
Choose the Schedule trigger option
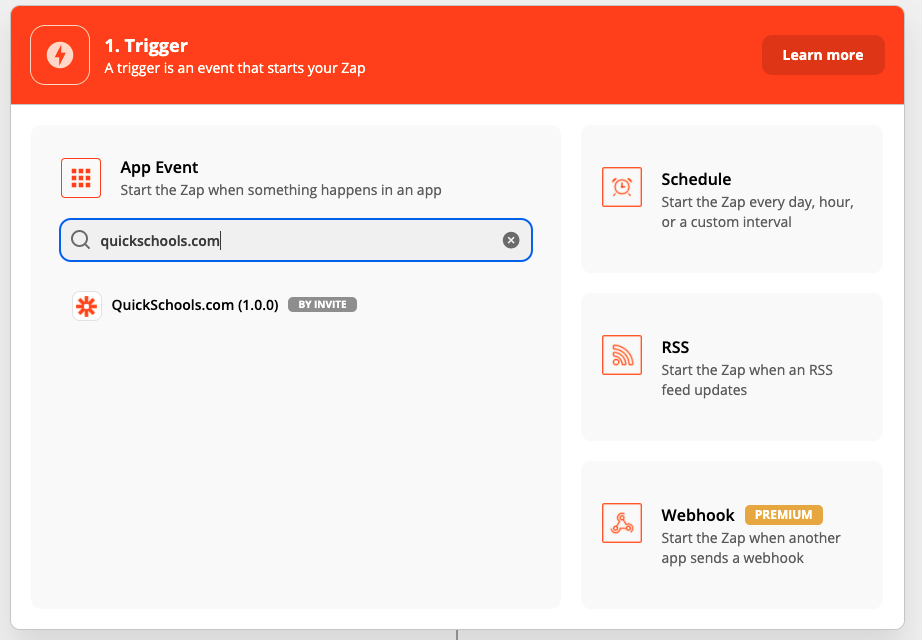pyautogui.click(x=731, y=199)
